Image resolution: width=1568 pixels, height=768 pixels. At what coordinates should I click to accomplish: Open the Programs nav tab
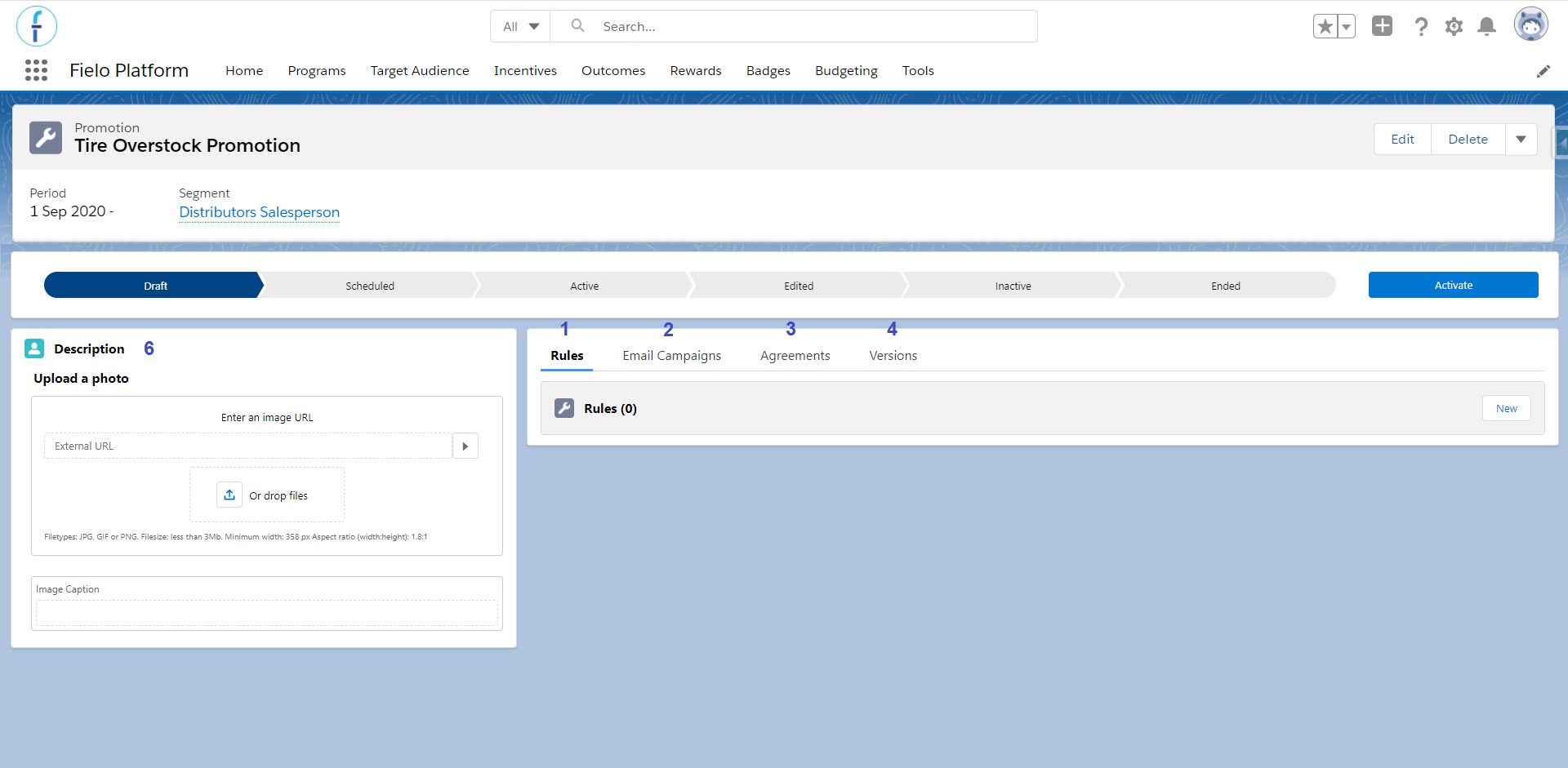click(317, 71)
